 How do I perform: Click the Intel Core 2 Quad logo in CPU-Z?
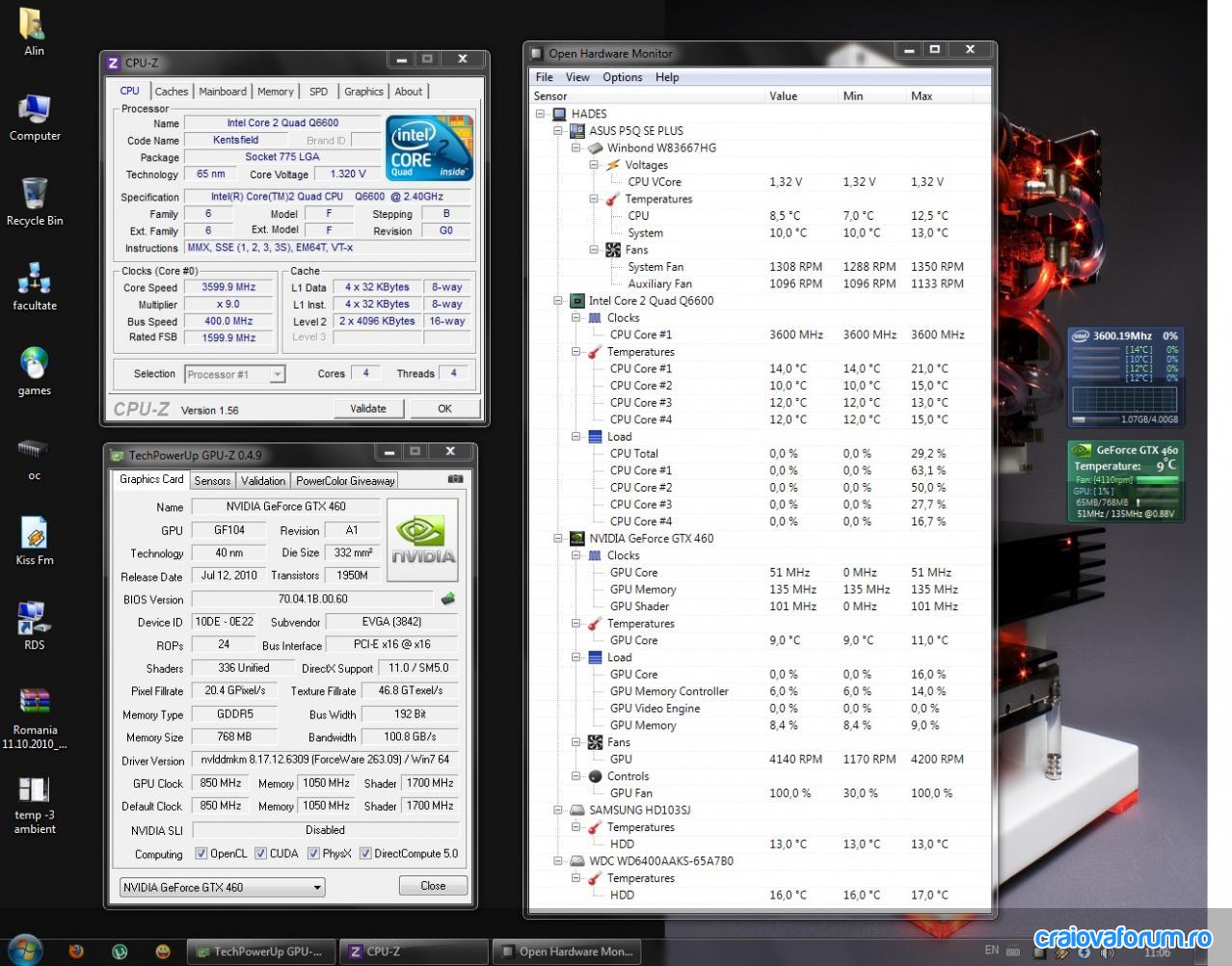pyautogui.click(x=429, y=148)
